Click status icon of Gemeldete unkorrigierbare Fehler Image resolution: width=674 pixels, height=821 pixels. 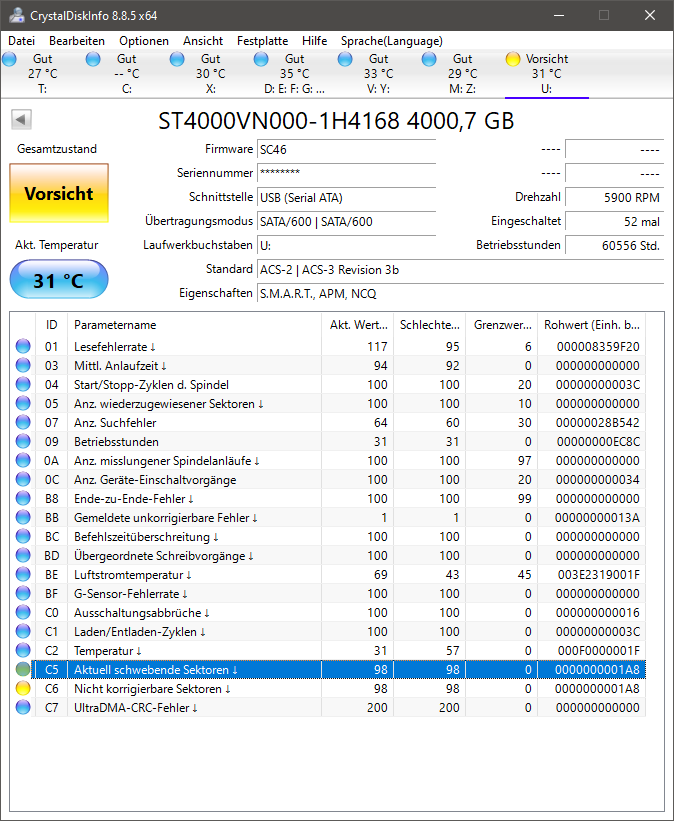[x=23, y=517]
